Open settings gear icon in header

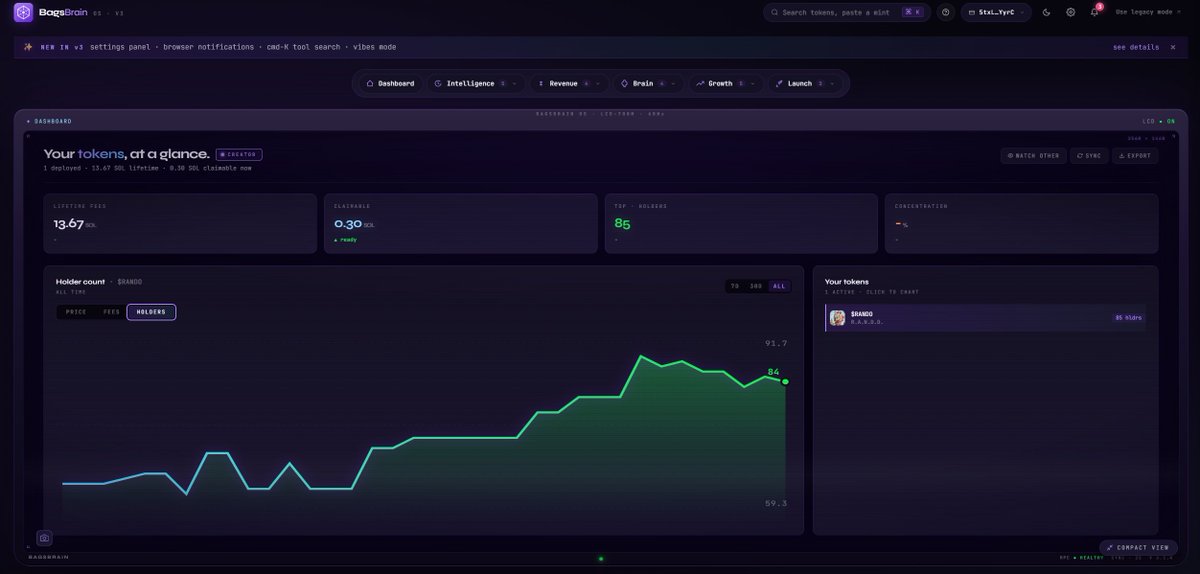coord(1070,12)
